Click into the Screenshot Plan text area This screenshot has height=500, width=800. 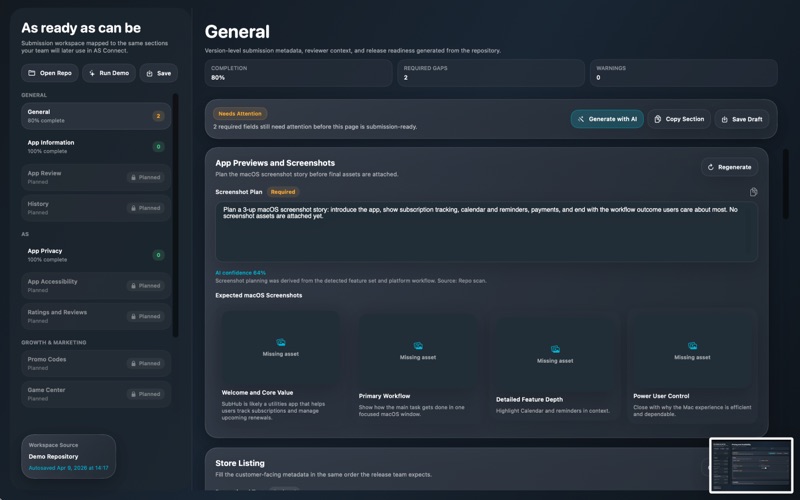coord(486,232)
